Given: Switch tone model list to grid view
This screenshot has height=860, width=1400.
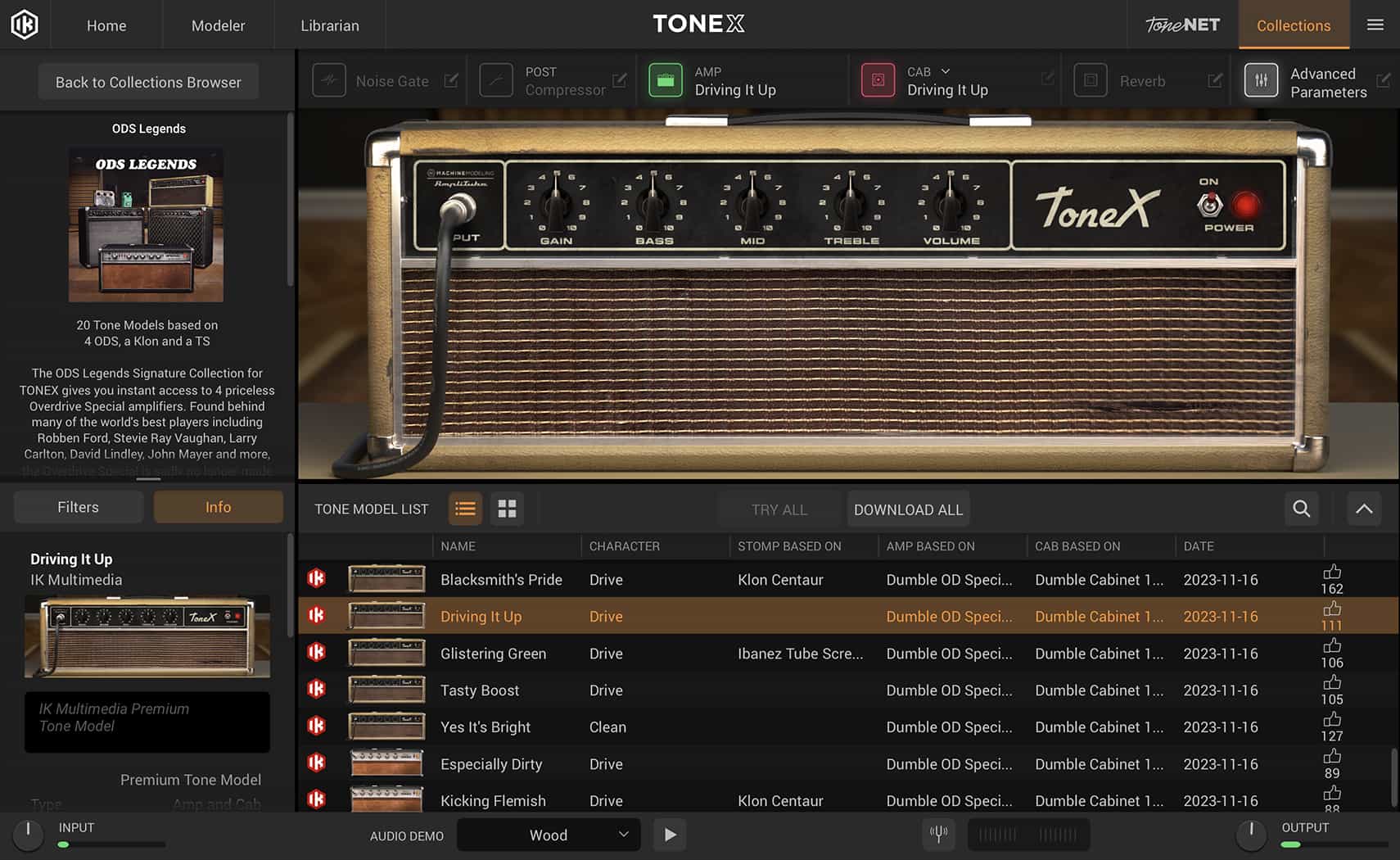Looking at the screenshot, I should [x=507, y=509].
